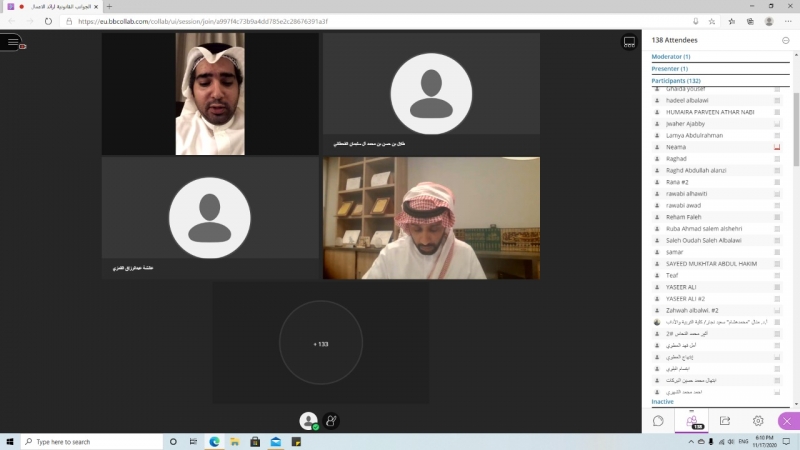Open the session menu hamburger button
Image resolution: width=800 pixels, height=450 pixels.
point(12,42)
